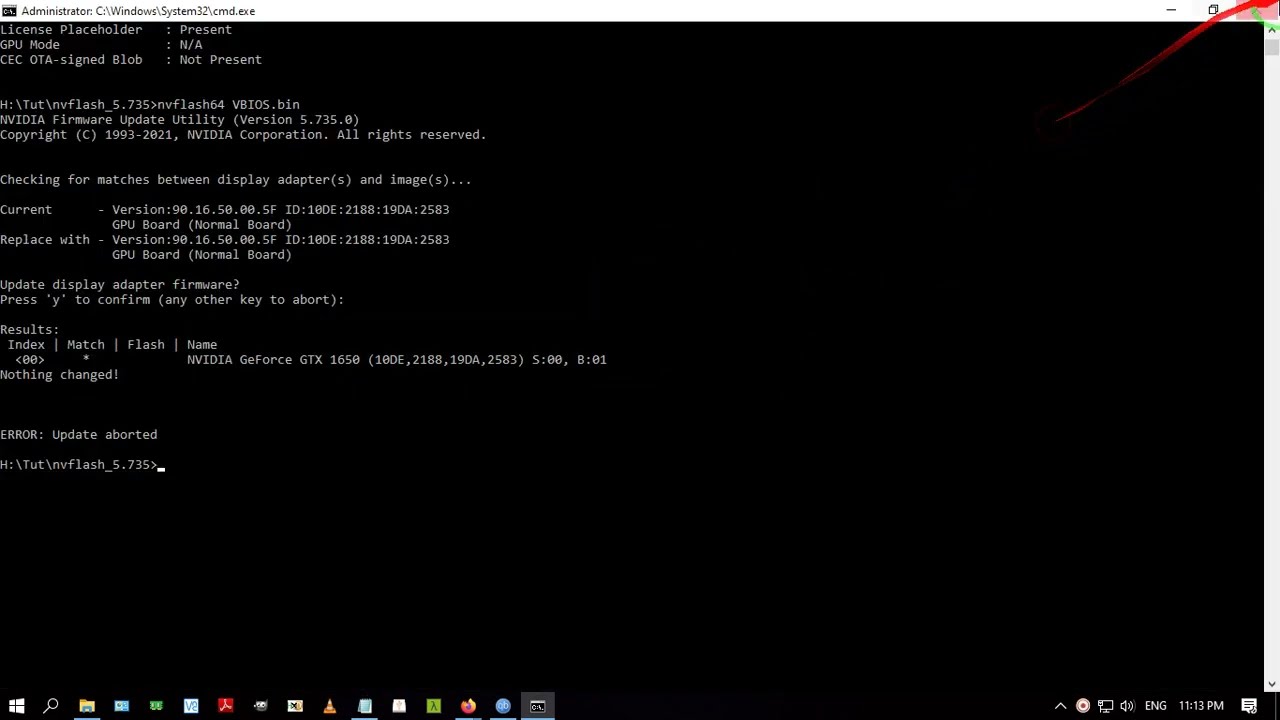Screen dimensions: 1280x720
Task: Open the network tray icon
Action: click(1105, 706)
